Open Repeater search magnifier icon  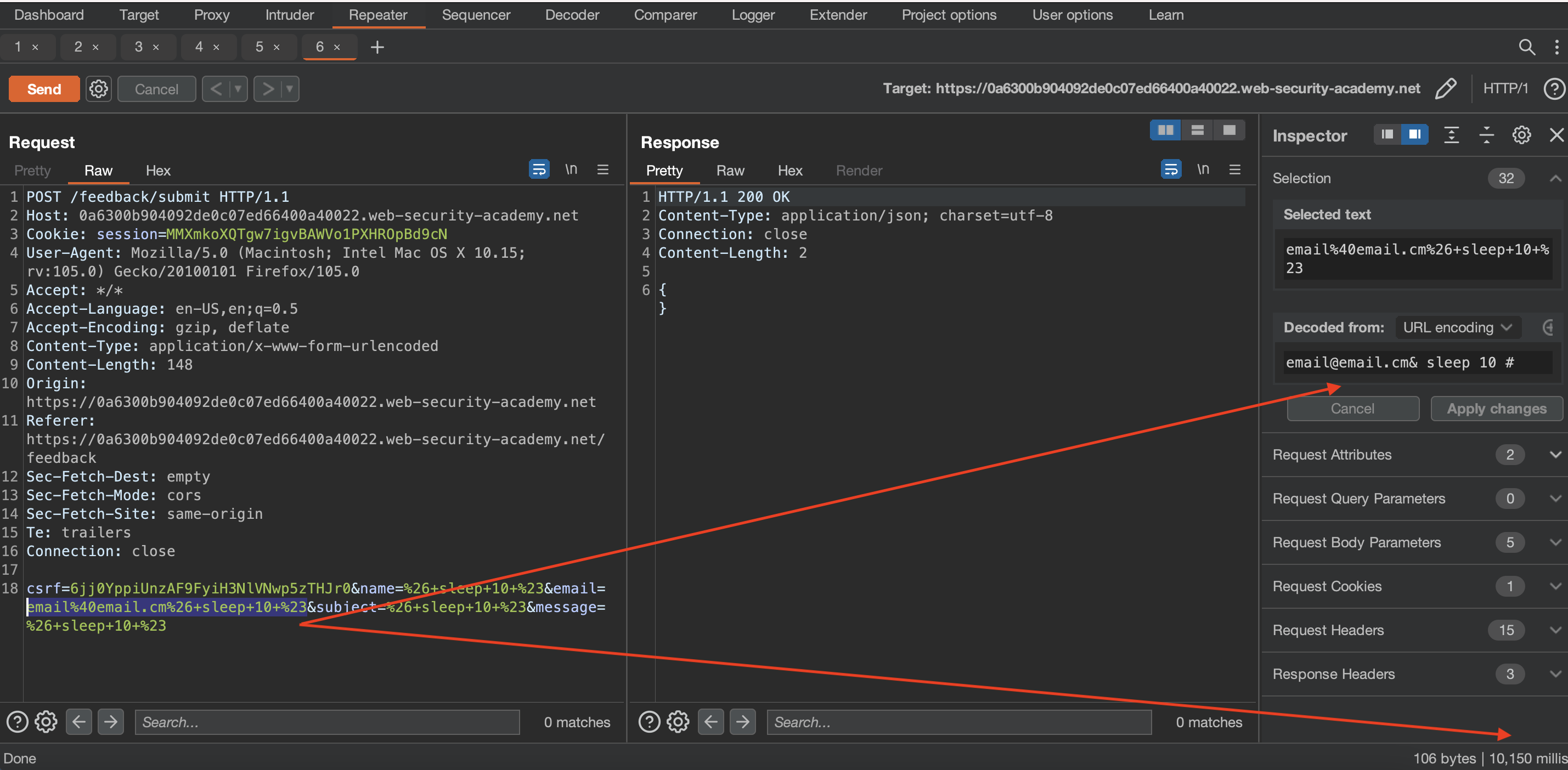[x=1526, y=47]
